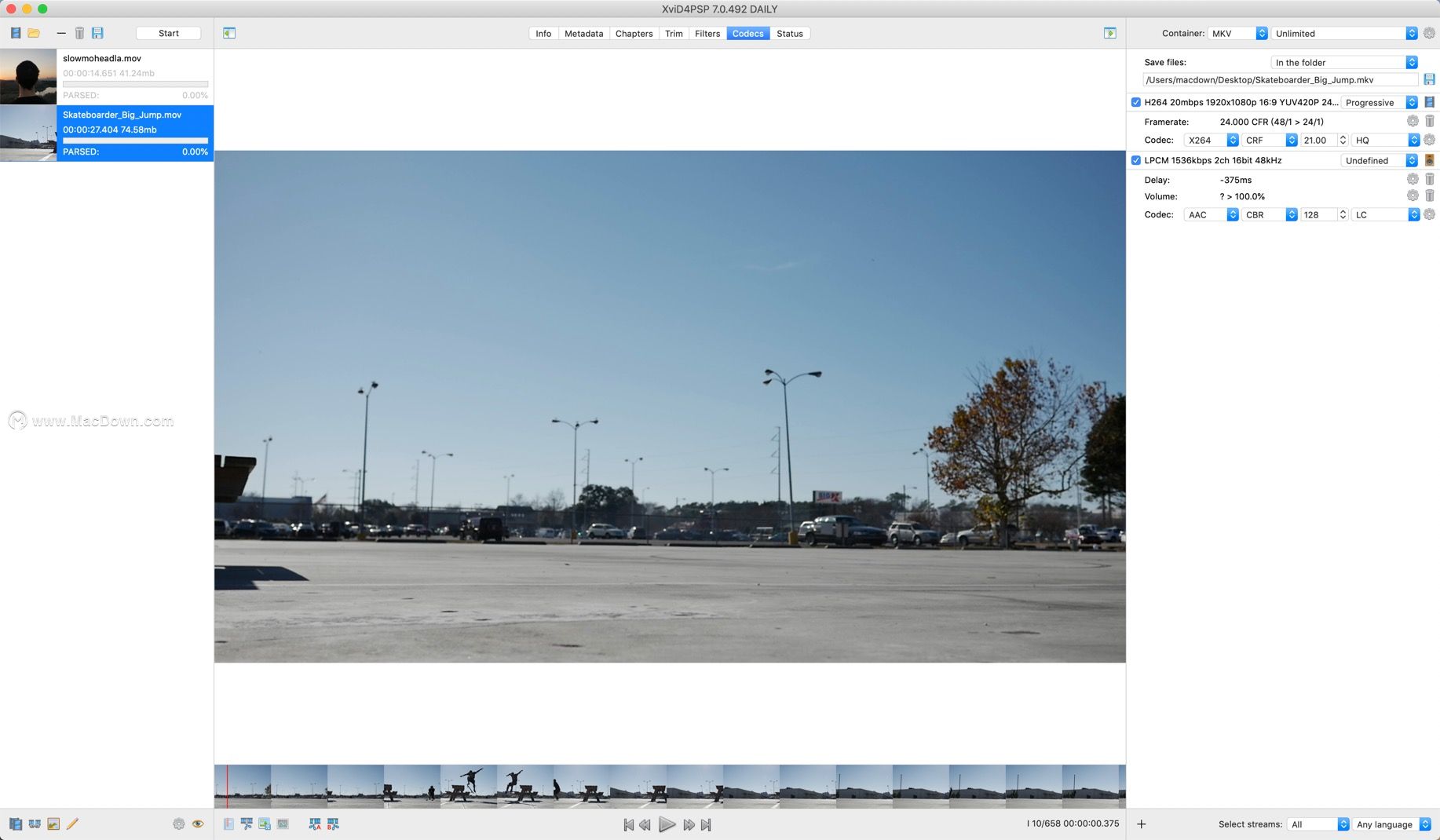Open the AAC audio codec dropdown
This screenshot has height=840, width=1440.
coord(1212,214)
